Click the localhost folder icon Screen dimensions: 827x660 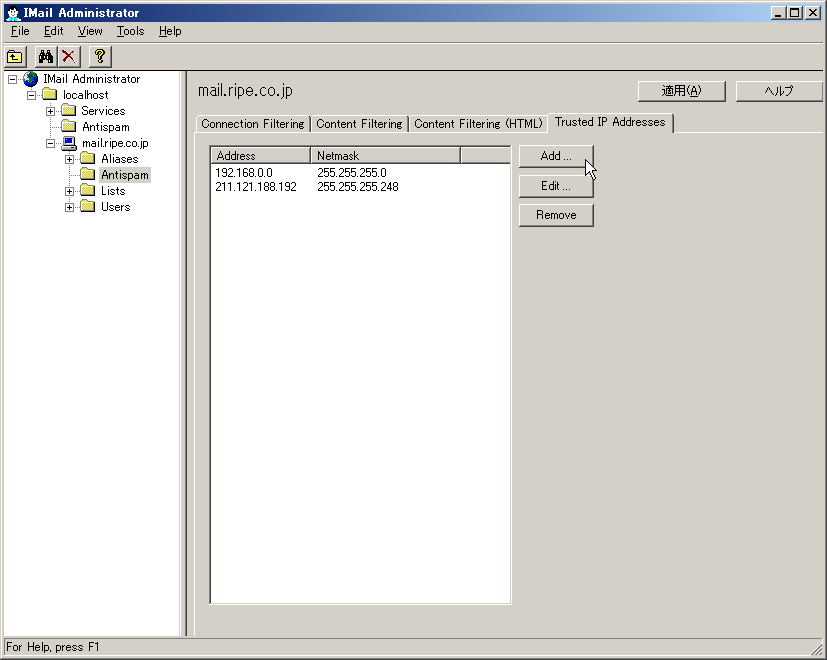click(x=50, y=95)
